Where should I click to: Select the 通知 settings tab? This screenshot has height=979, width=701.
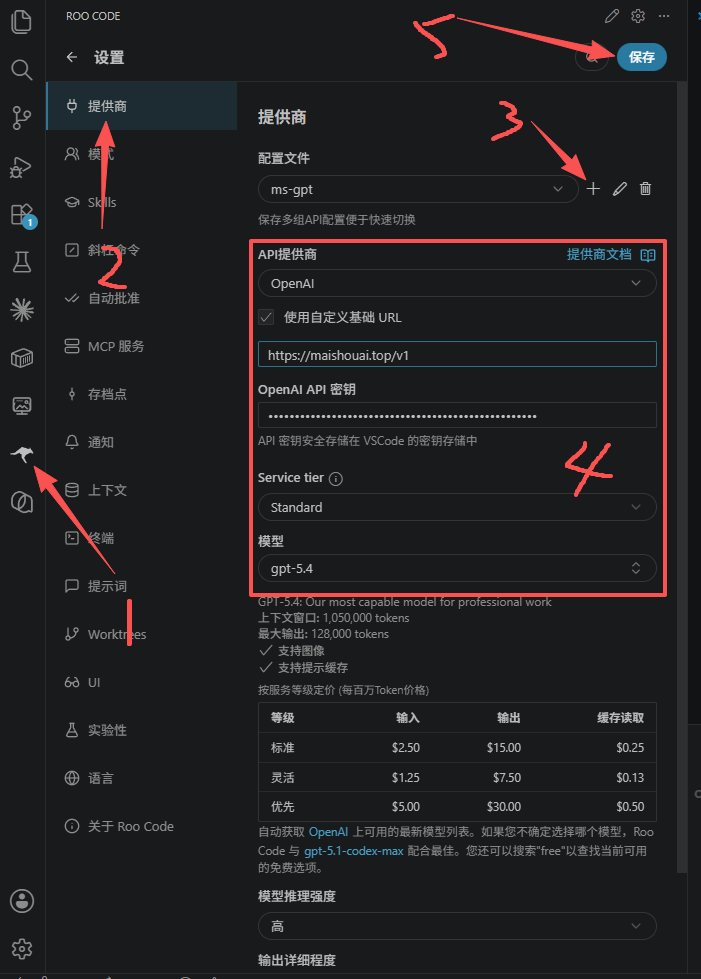(x=142, y=442)
